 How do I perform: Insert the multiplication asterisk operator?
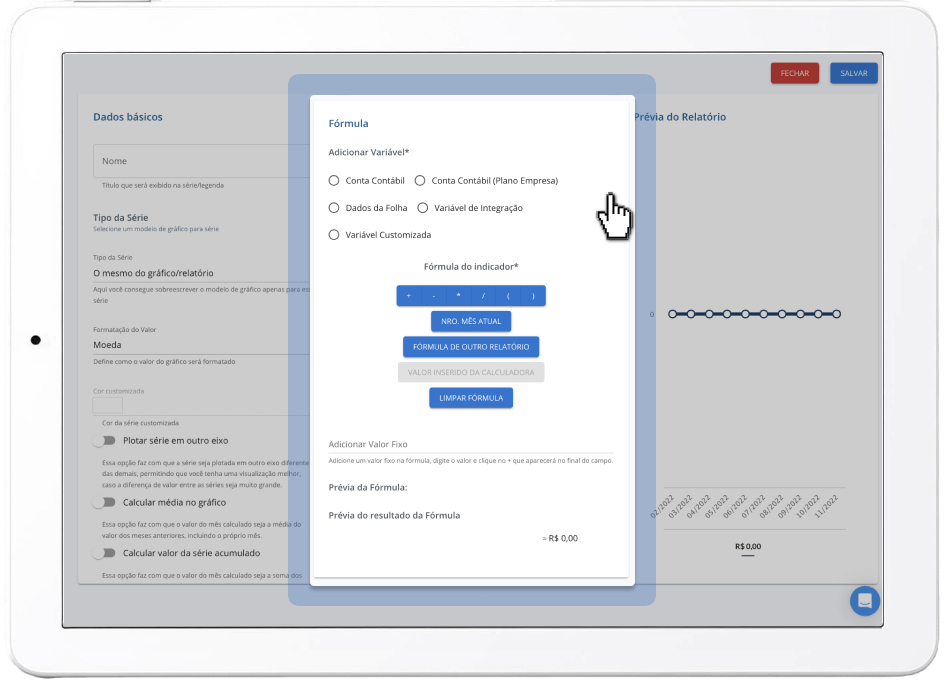point(459,296)
